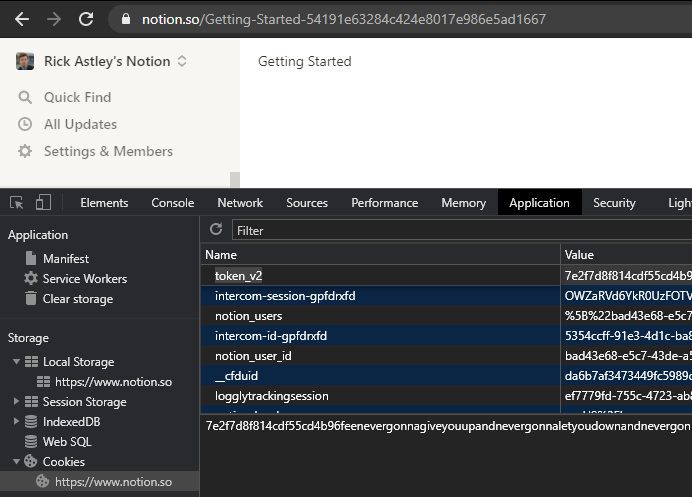Open Settings & Members
This screenshot has width=692, height=497.
108,151
